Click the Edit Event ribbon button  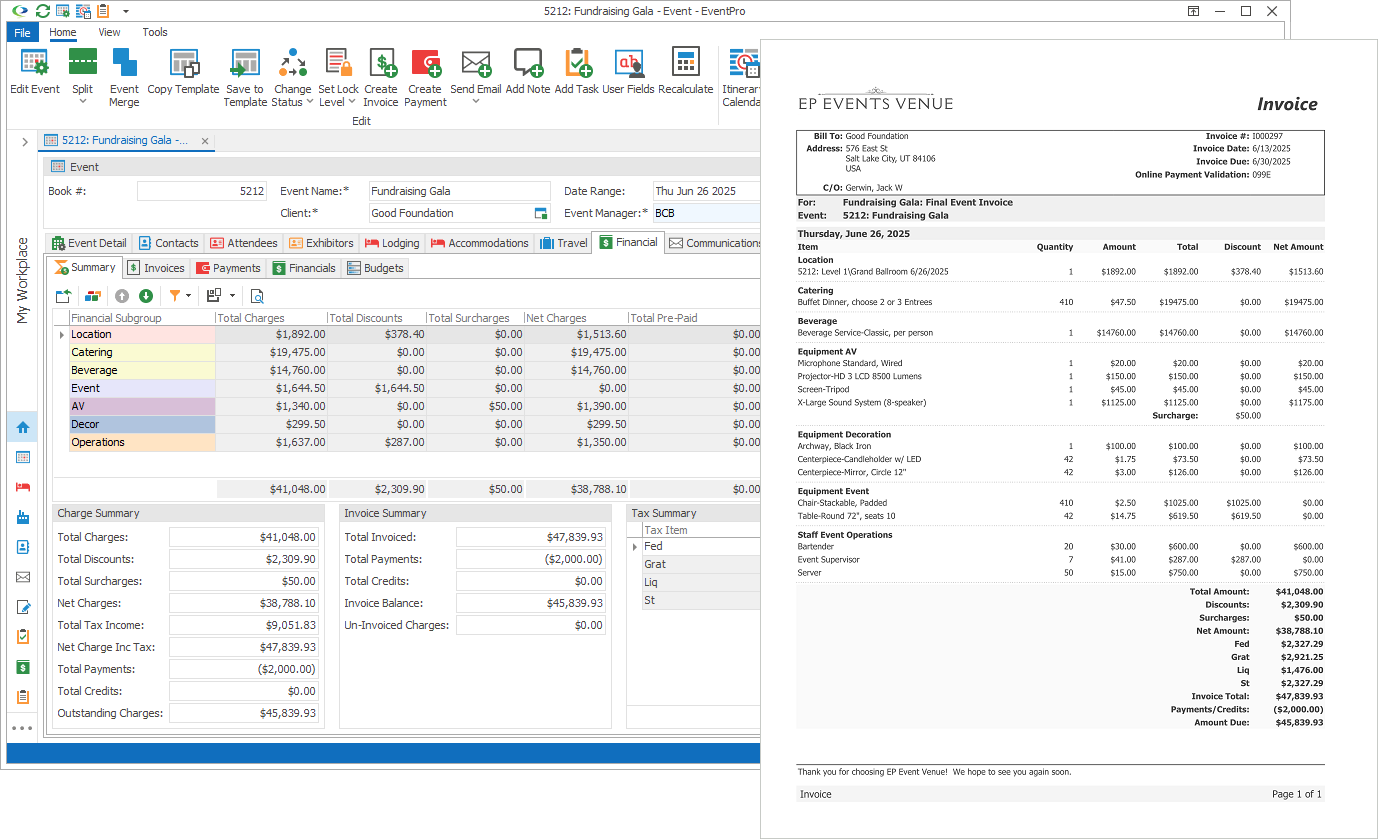[35, 73]
